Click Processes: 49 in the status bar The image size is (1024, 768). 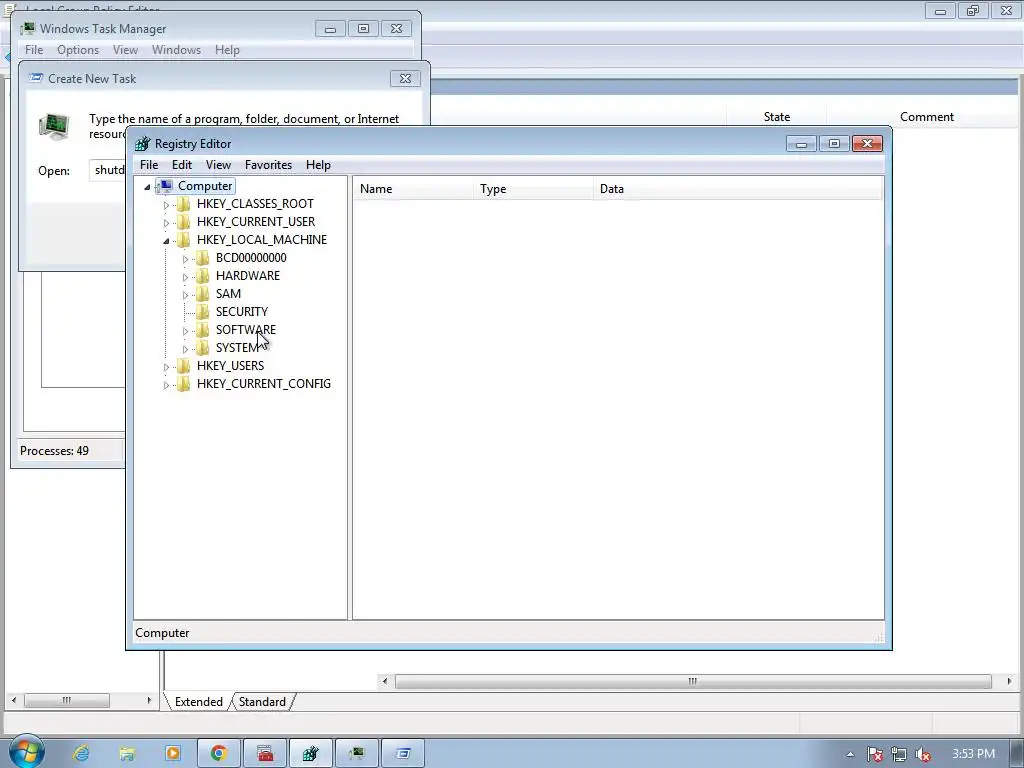(54, 451)
